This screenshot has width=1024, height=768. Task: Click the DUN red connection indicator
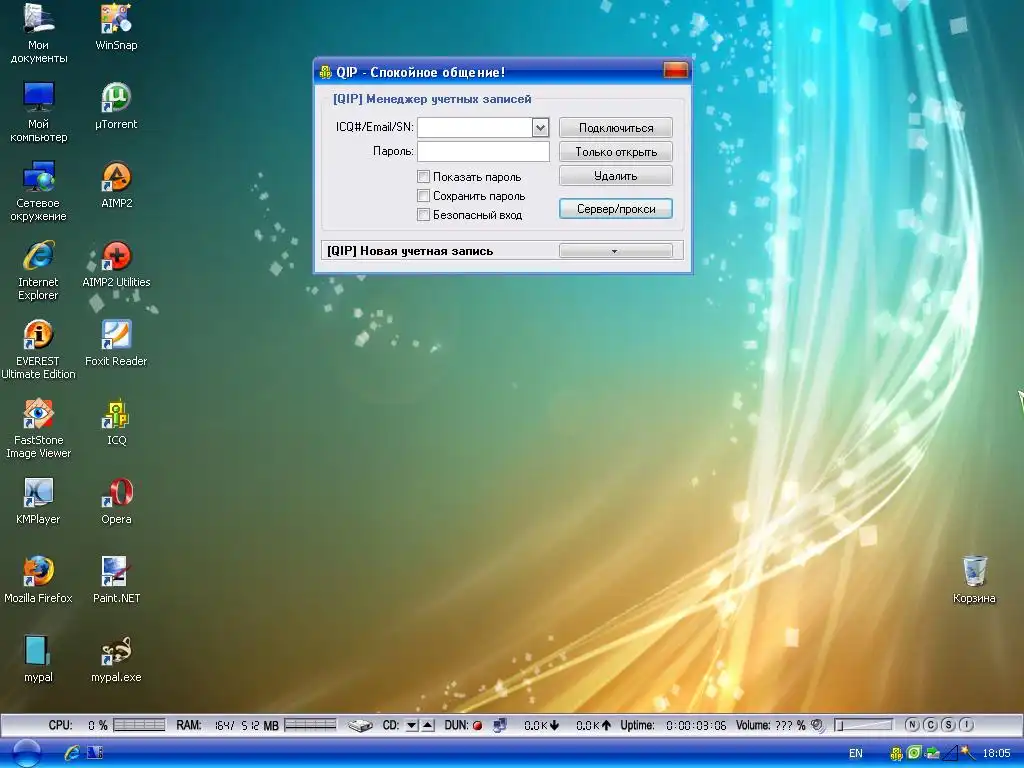477,726
